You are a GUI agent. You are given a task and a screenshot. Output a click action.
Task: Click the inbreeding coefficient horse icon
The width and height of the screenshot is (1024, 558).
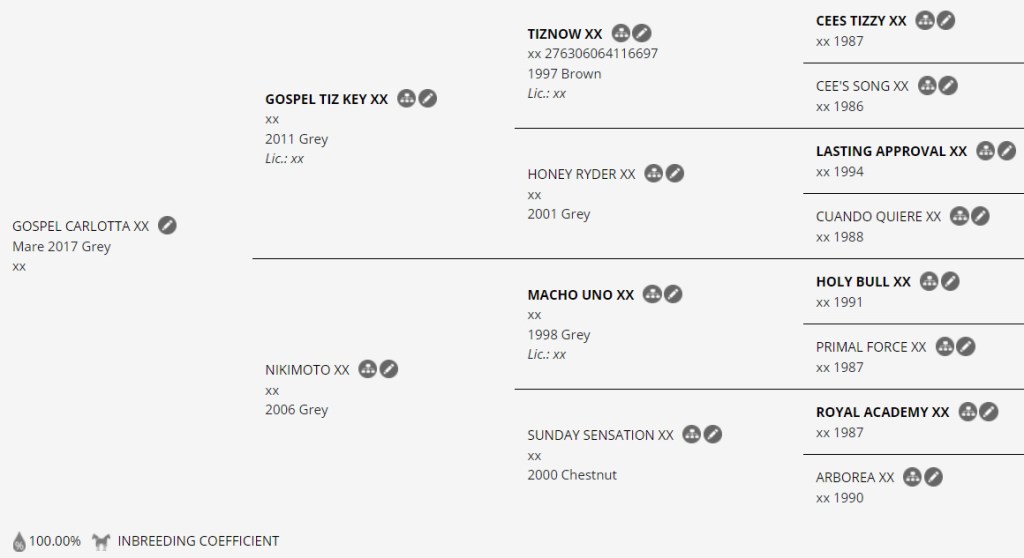click(x=101, y=541)
